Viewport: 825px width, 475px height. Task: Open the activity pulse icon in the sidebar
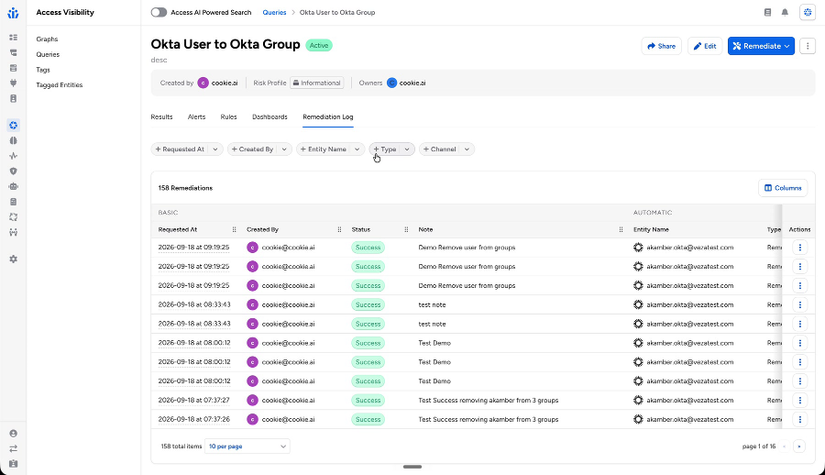click(x=13, y=156)
